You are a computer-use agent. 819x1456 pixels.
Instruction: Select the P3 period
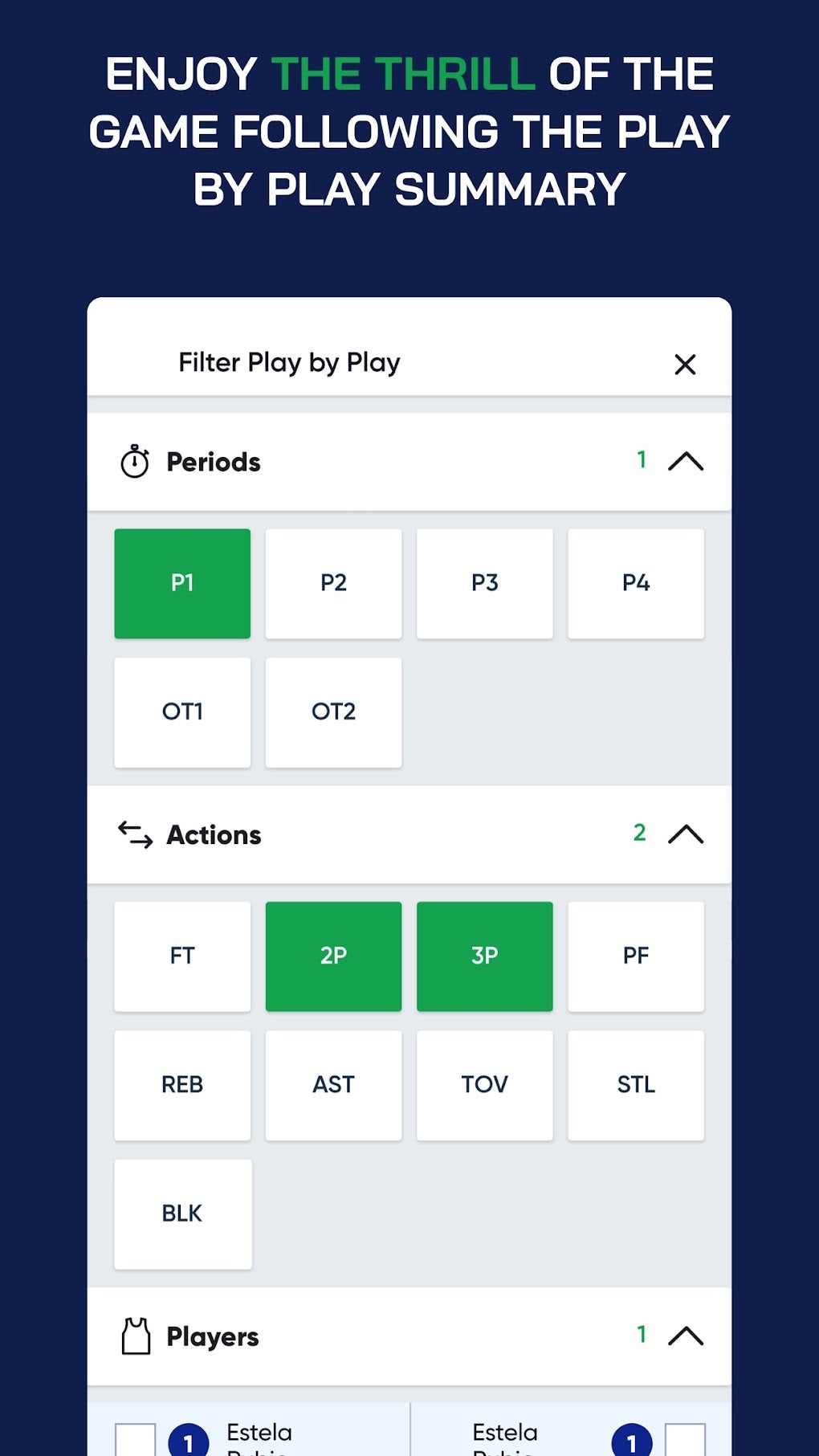click(x=485, y=583)
